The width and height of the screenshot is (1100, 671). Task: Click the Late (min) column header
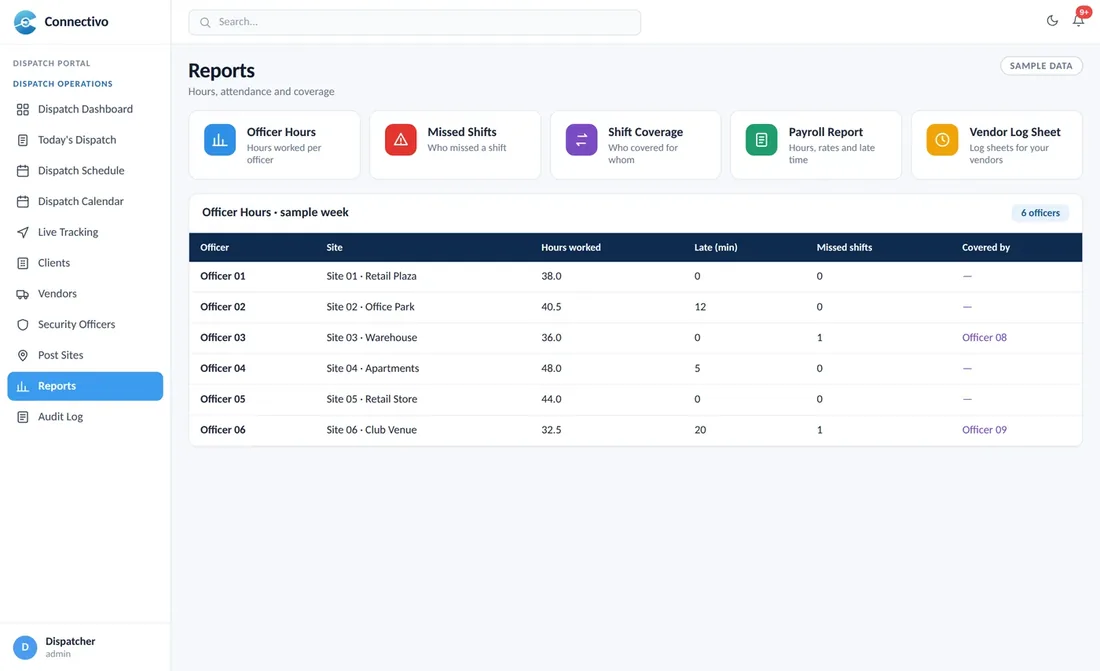pyautogui.click(x=716, y=248)
